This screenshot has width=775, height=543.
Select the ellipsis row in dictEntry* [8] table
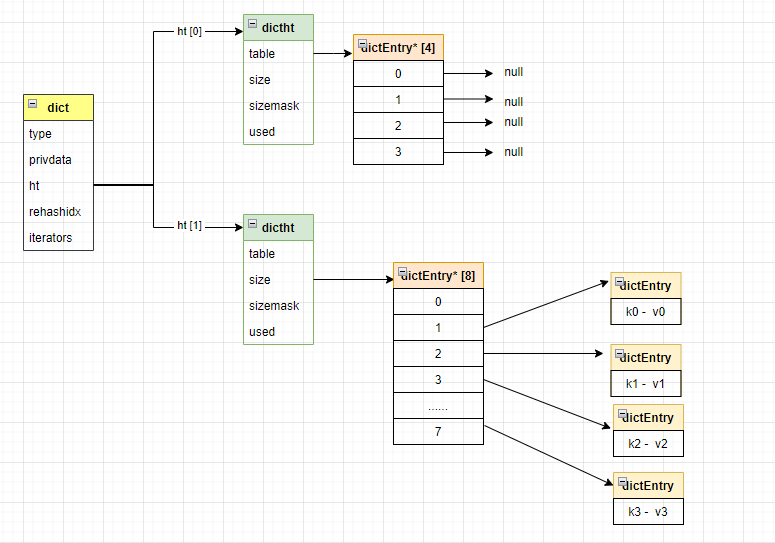pyautogui.click(x=438, y=406)
